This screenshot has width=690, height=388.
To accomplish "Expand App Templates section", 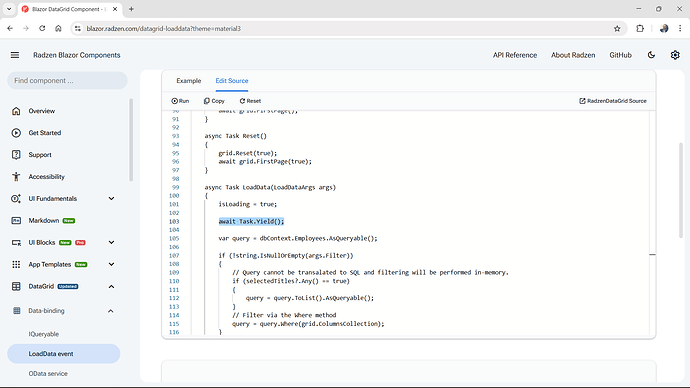I will pyautogui.click(x=111, y=264).
